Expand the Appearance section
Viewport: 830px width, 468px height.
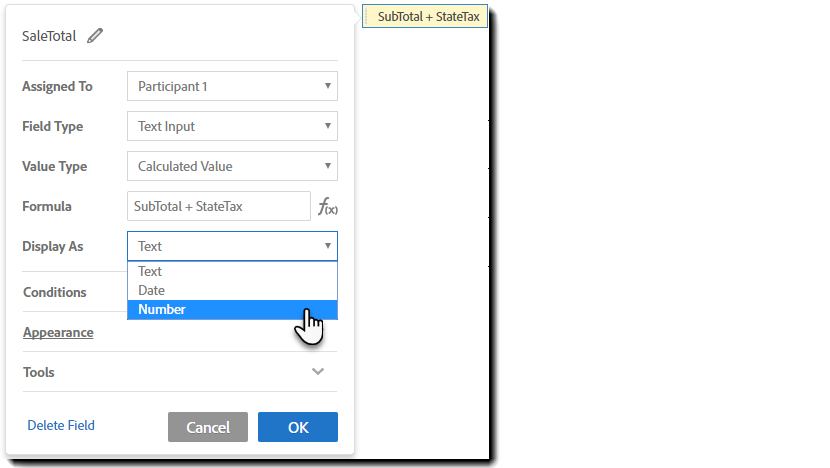(x=58, y=333)
